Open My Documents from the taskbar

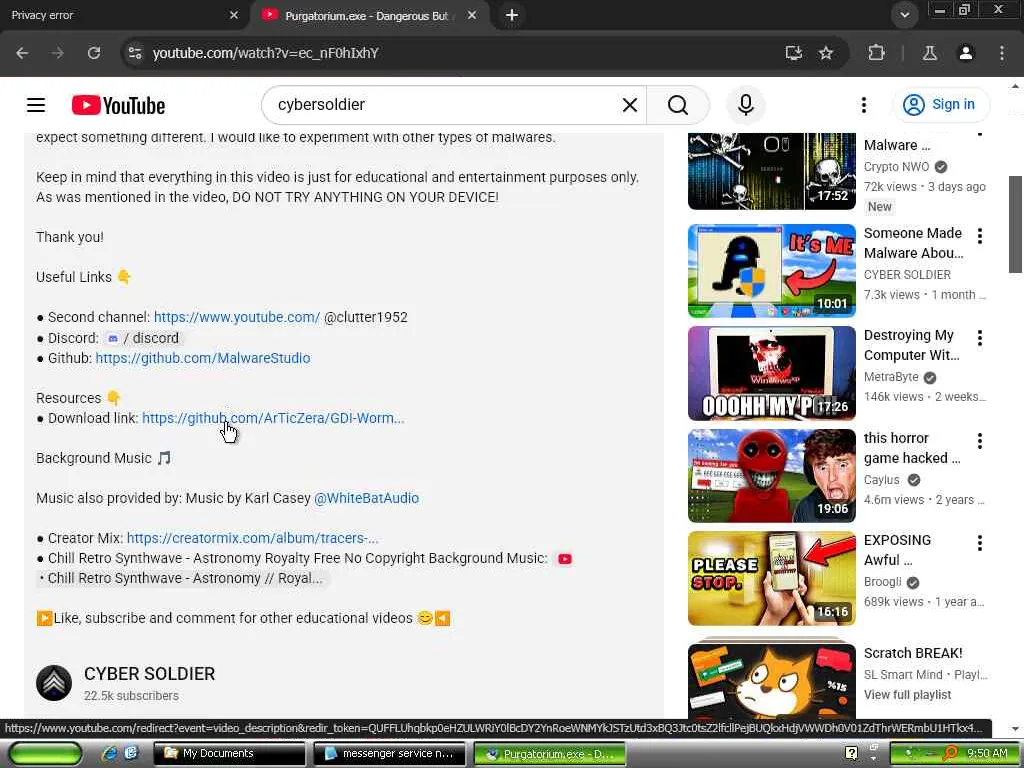pyautogui.click(x=229, y=753)
